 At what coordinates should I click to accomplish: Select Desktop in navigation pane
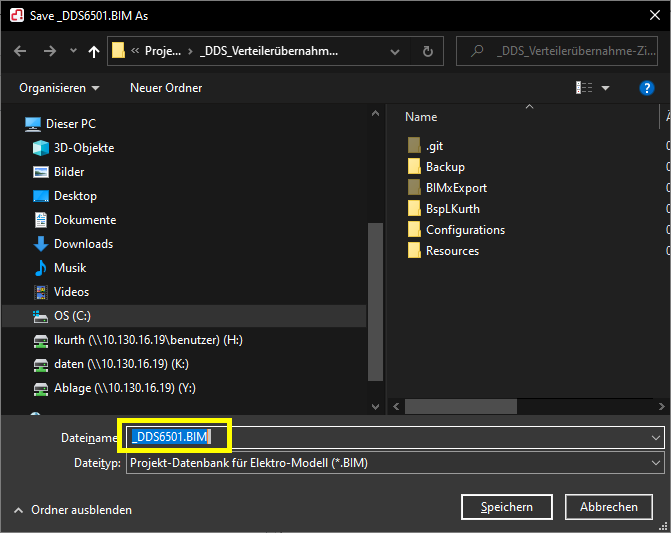(x=75, y=196)
